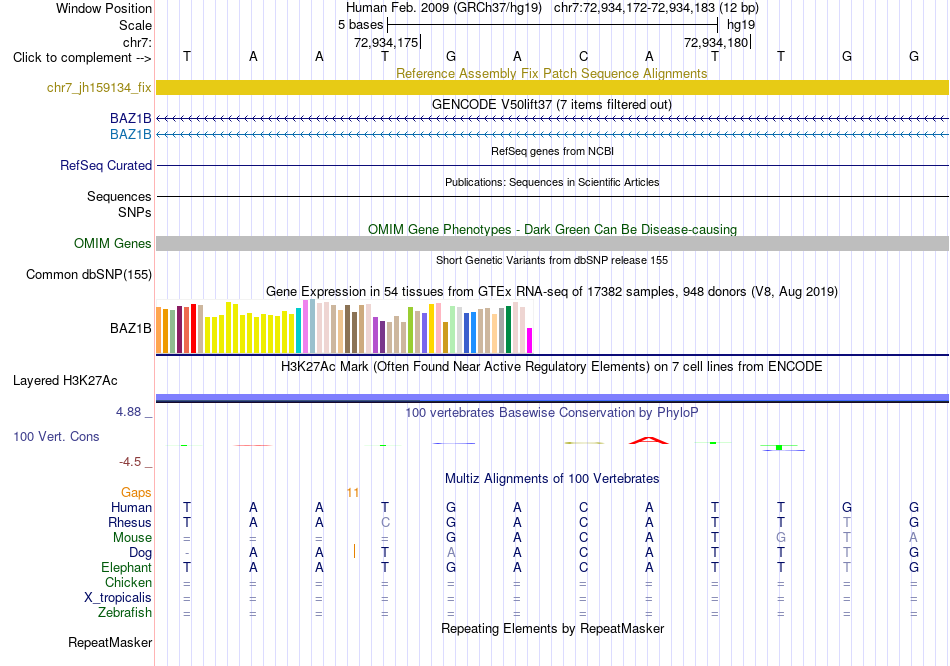Click the faded A in Dog row
The image size is (950, 666).
pyautogui.click(x=451, y=553)
